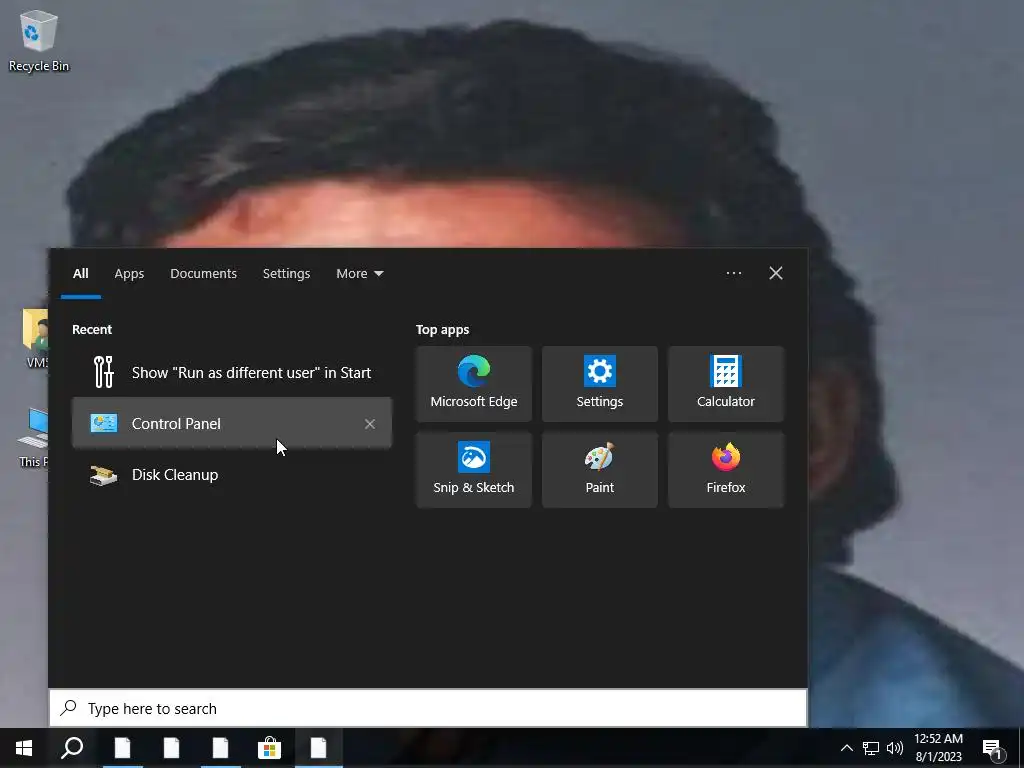Open the Recycle Bin desktop icon
1024x768 pixels.
[39, 40]
